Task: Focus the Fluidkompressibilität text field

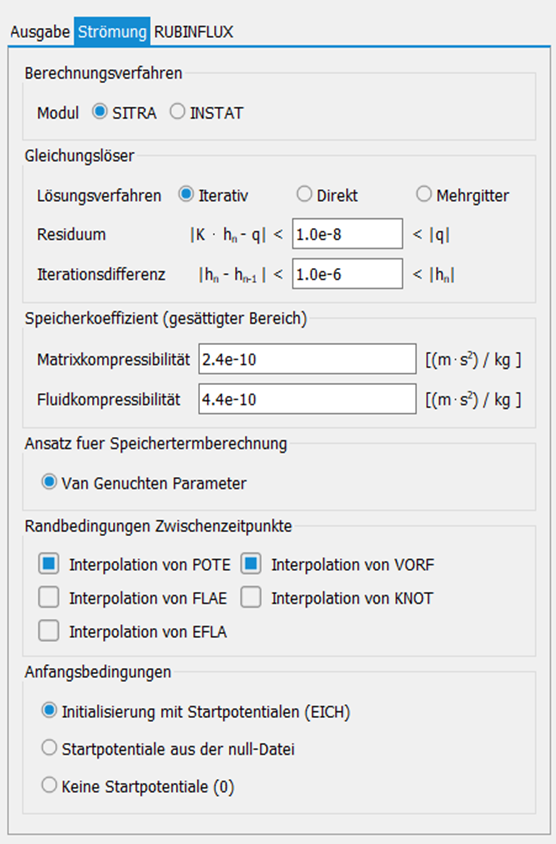Action: tap(307, 399)
